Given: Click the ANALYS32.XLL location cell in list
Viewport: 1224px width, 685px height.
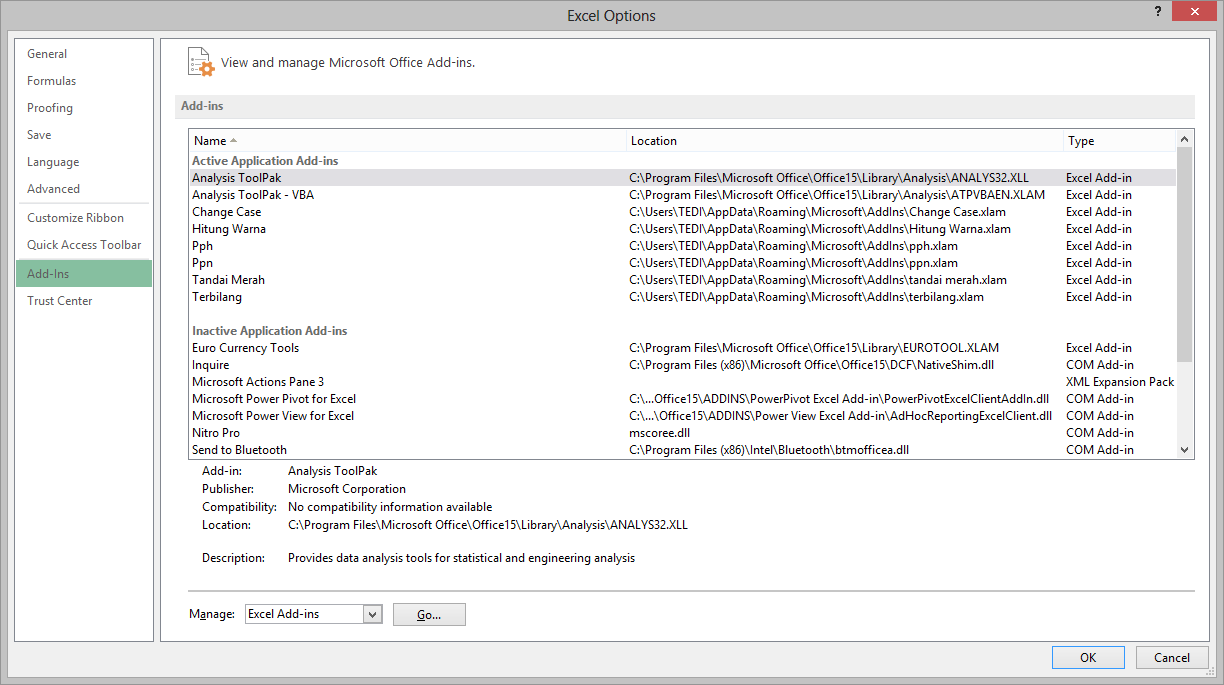Looking at the screenshot, I should (829, 178).
